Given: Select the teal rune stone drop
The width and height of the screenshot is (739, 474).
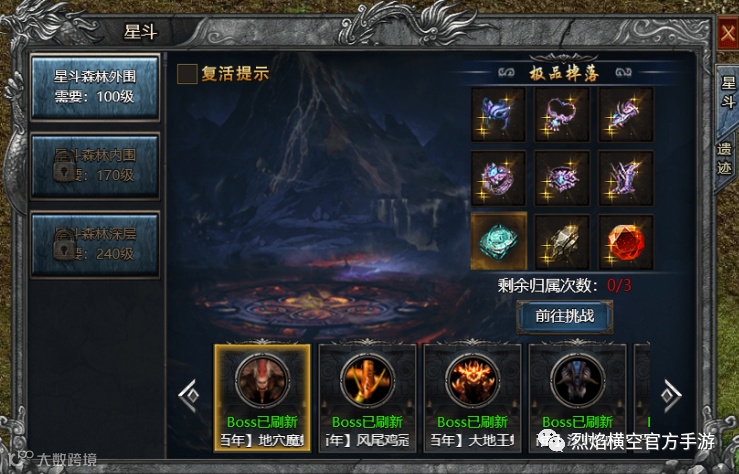Looking at the screenshot, I should (498, 241).
